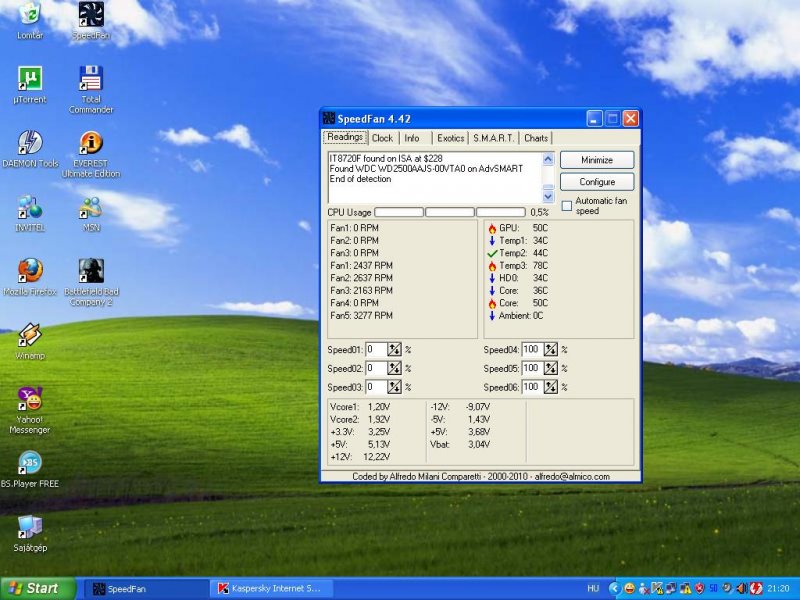Screen dimensions: 800x600
Task: Click the Speed01 value field
Action: (377, 349)
